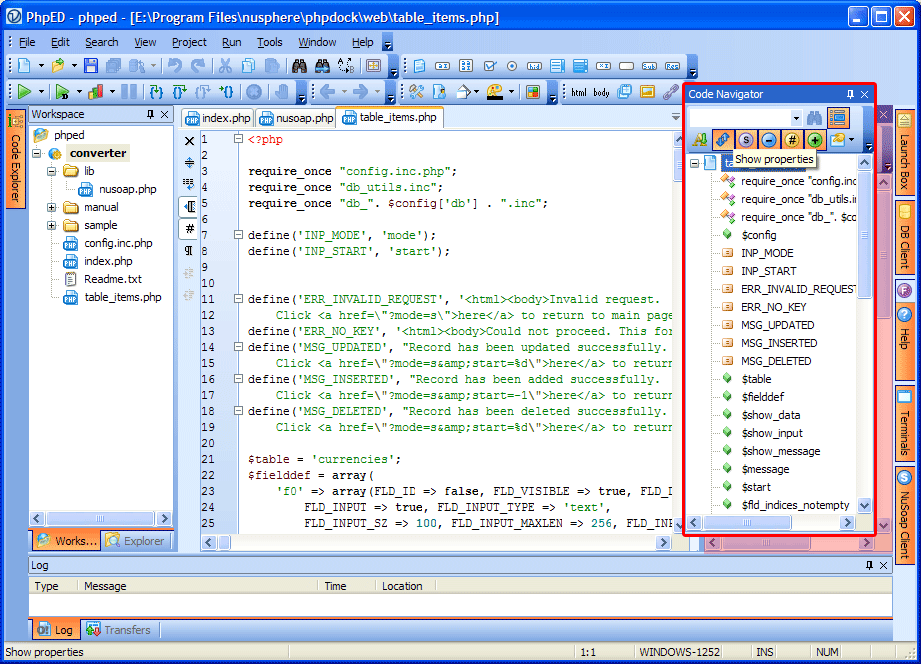The width and height of the screenshot is (921, 664).
Task: Open the New file dropdown arrow
Action: click(x=41, y=66)
